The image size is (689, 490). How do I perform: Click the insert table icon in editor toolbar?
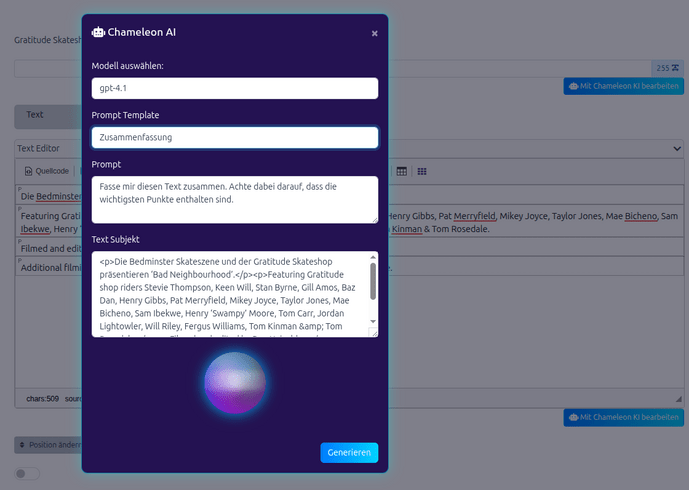tap(402, 171)
